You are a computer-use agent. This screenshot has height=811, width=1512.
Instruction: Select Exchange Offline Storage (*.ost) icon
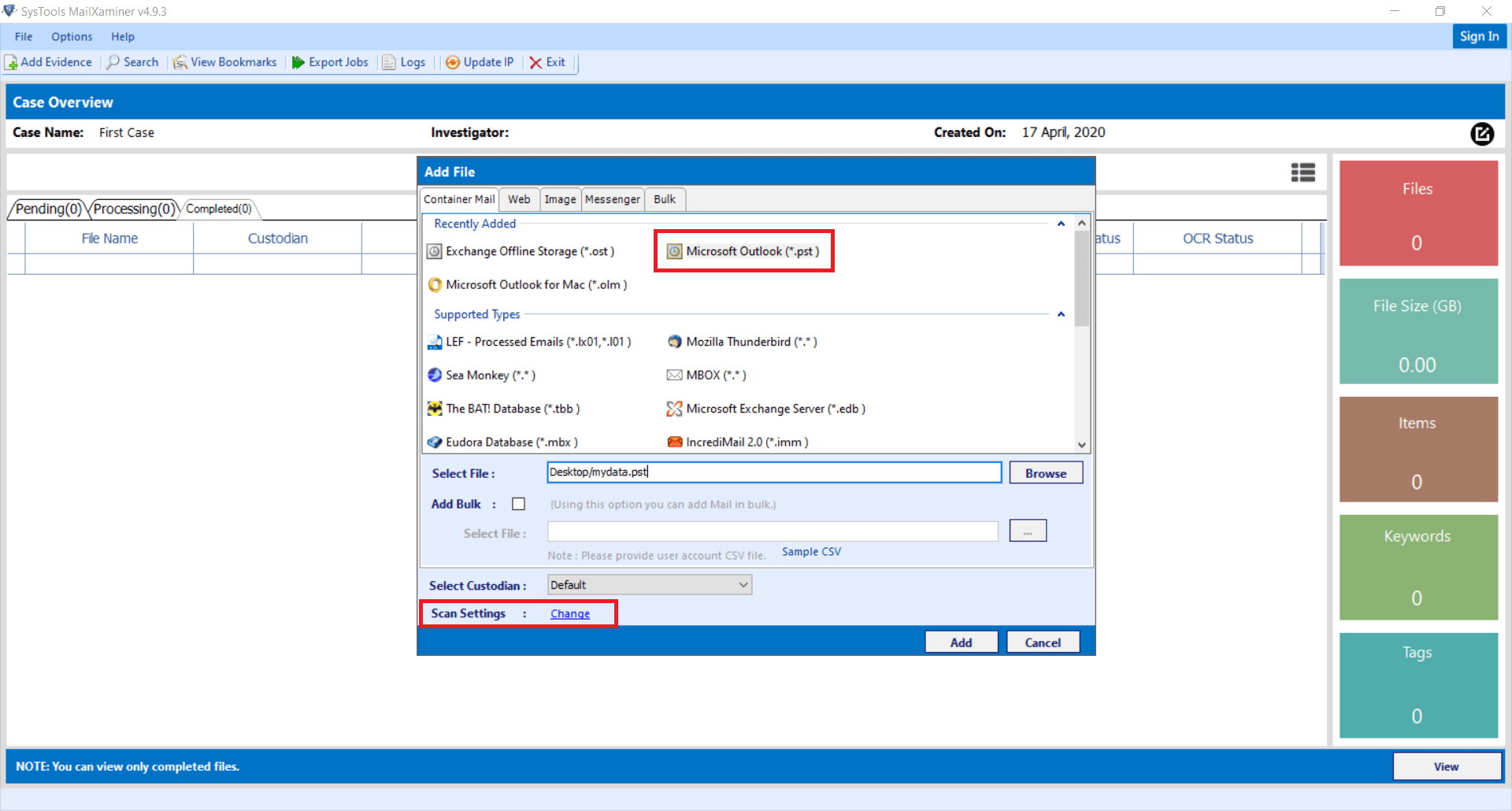435,251
